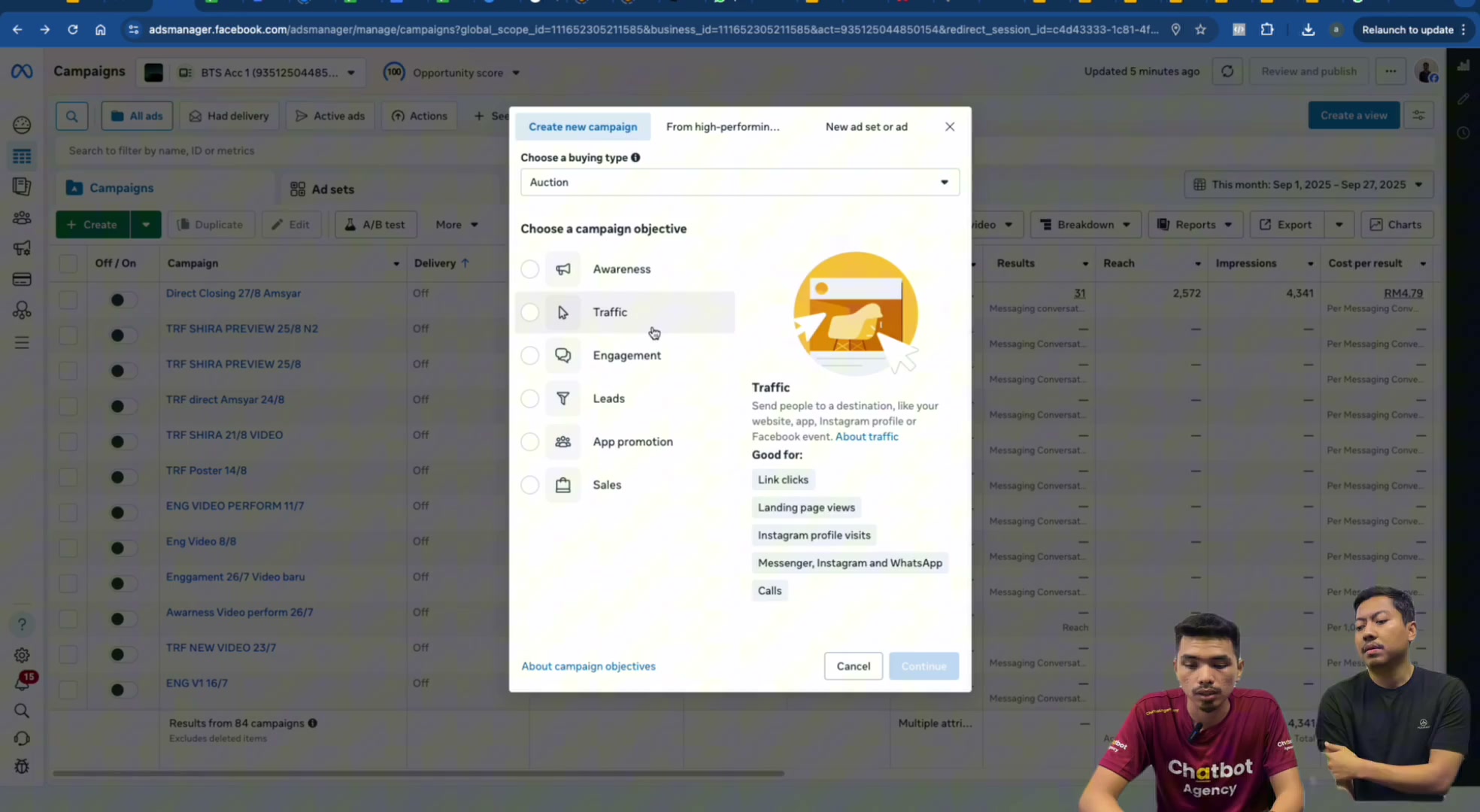1480x812 pixels.
Task: Click the Cancel button in dialog
Action: [x=854, y=666]
